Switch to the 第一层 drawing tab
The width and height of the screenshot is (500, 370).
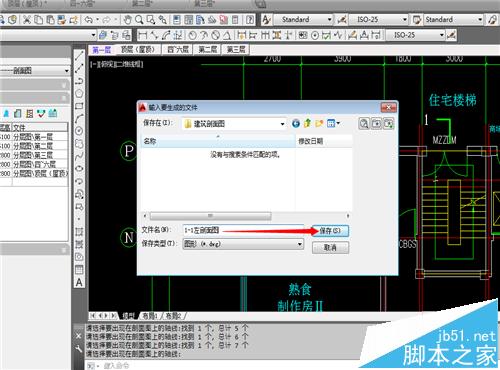pos(102,50)
